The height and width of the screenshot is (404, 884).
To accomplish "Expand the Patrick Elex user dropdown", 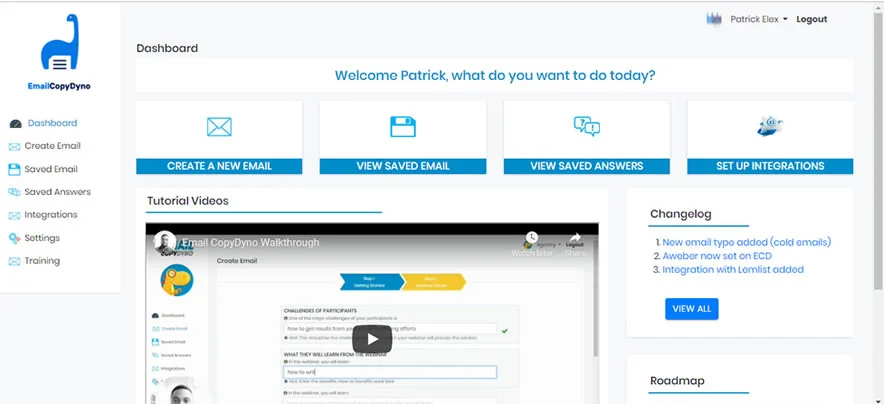I will (x=758, y=19).
